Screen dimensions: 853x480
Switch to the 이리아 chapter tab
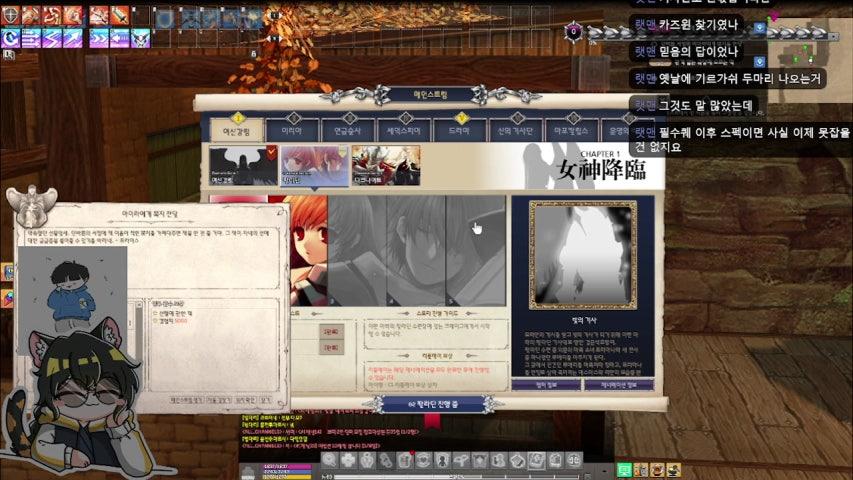pos(292,131)
